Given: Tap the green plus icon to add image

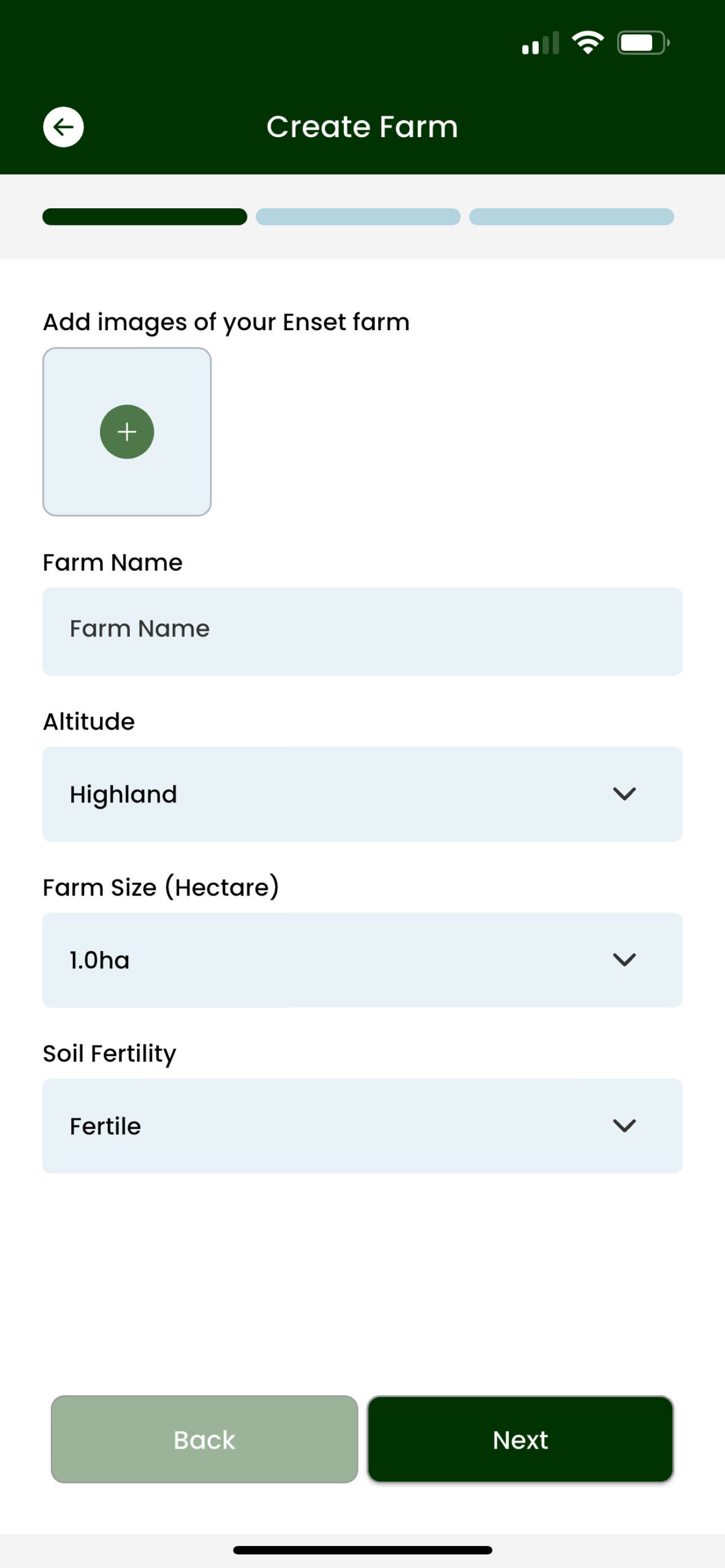Looking at the screenshot, I should (x=127, y=432).
